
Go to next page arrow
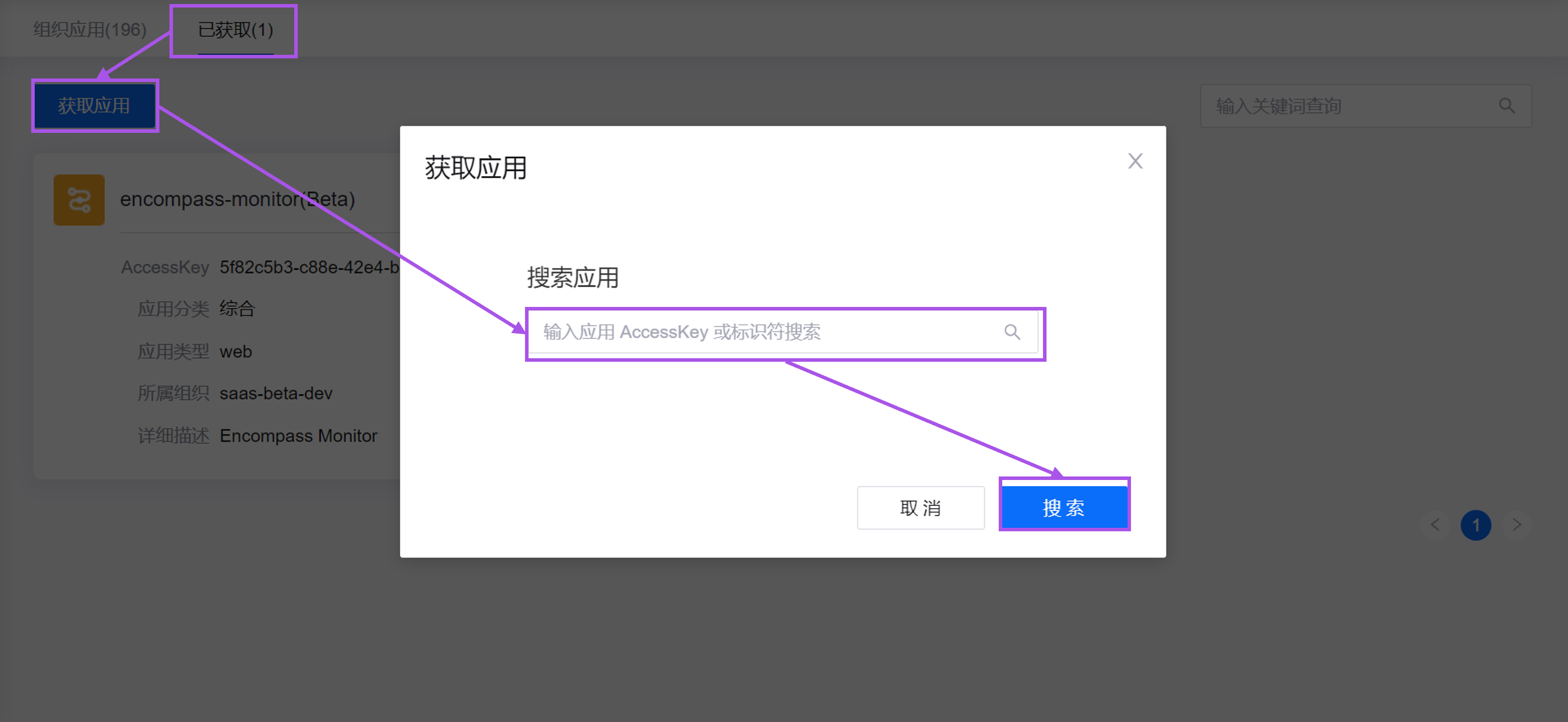1516,525
